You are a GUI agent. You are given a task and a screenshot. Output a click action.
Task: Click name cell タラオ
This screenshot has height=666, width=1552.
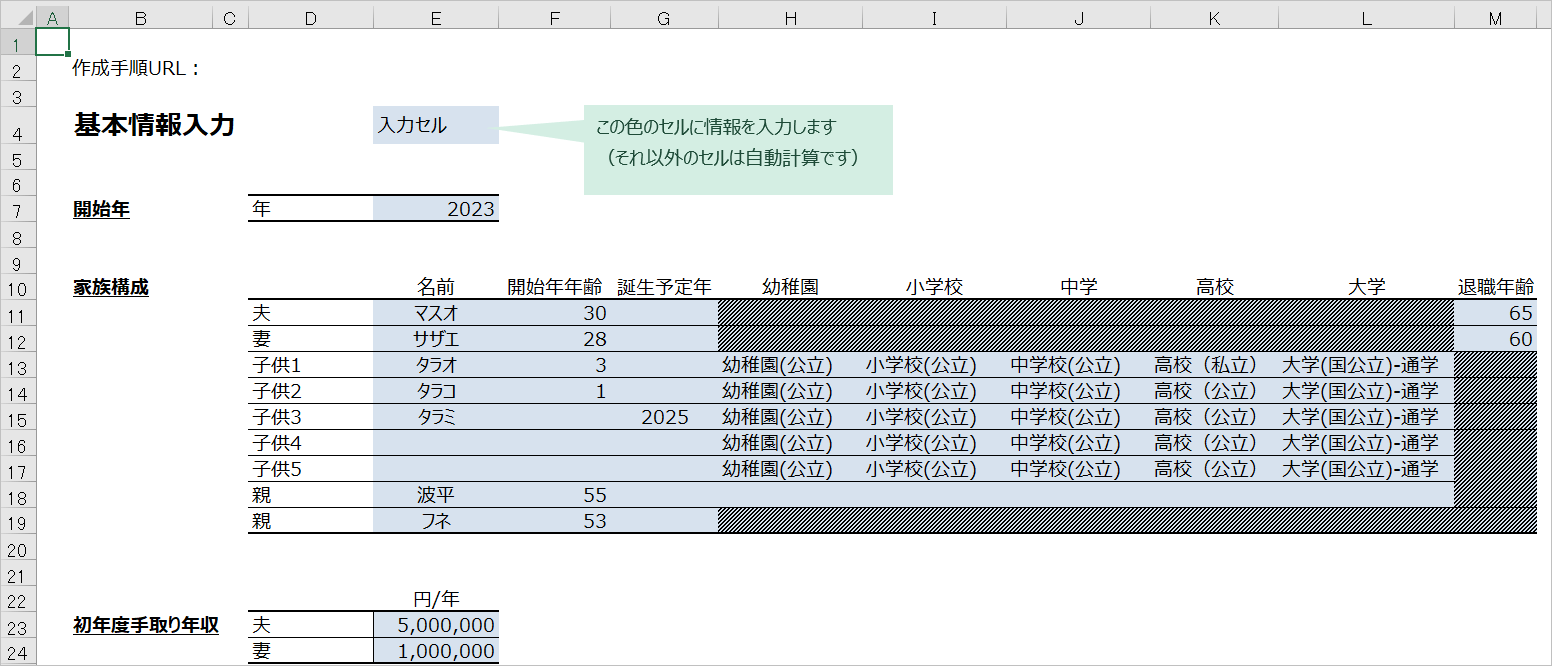pyautogui.click(x=435, y=365)
